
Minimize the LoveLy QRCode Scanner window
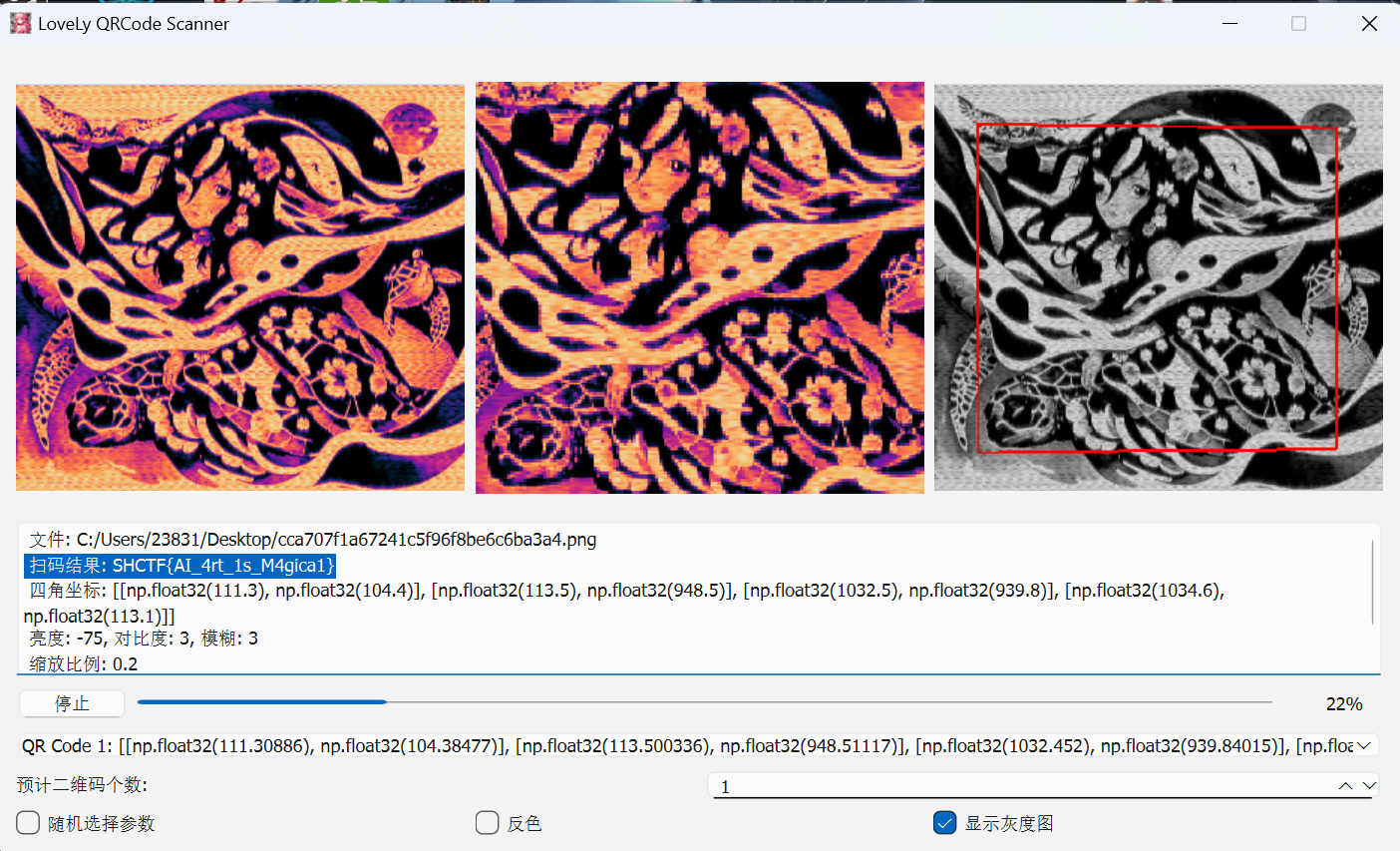pos(1228,23)
